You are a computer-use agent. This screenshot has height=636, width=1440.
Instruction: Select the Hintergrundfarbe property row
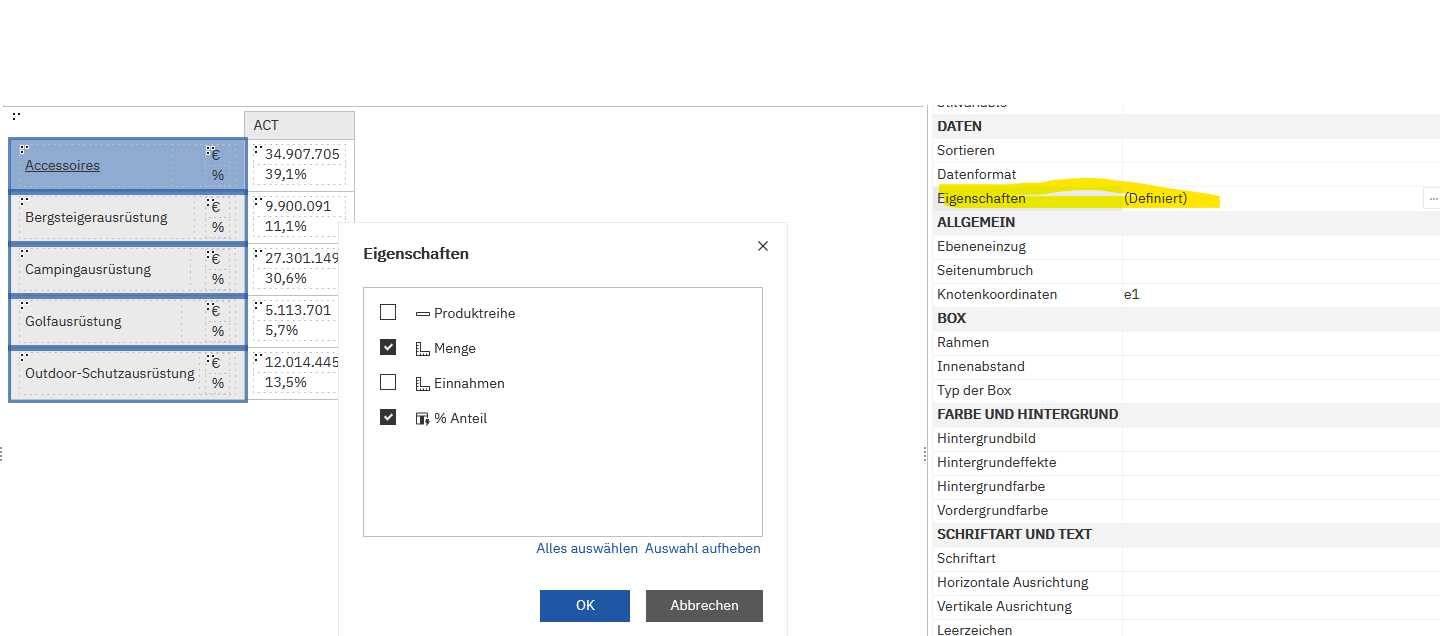click(x=991, y=487)
